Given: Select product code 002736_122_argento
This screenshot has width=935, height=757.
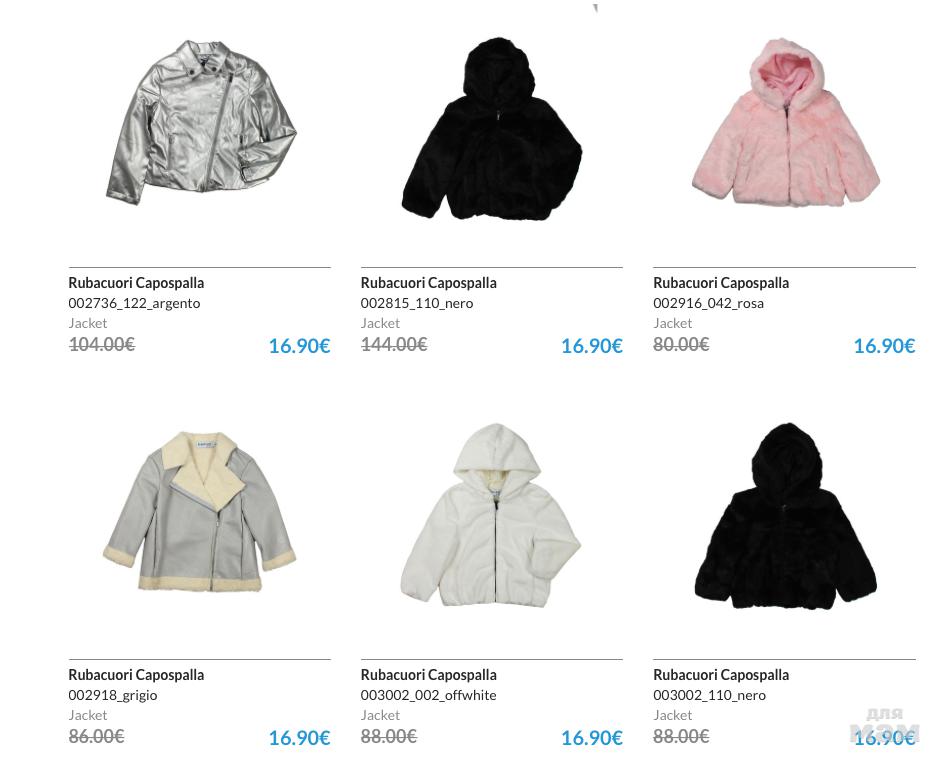Looking at the screenshot, I should coord(134,303).
